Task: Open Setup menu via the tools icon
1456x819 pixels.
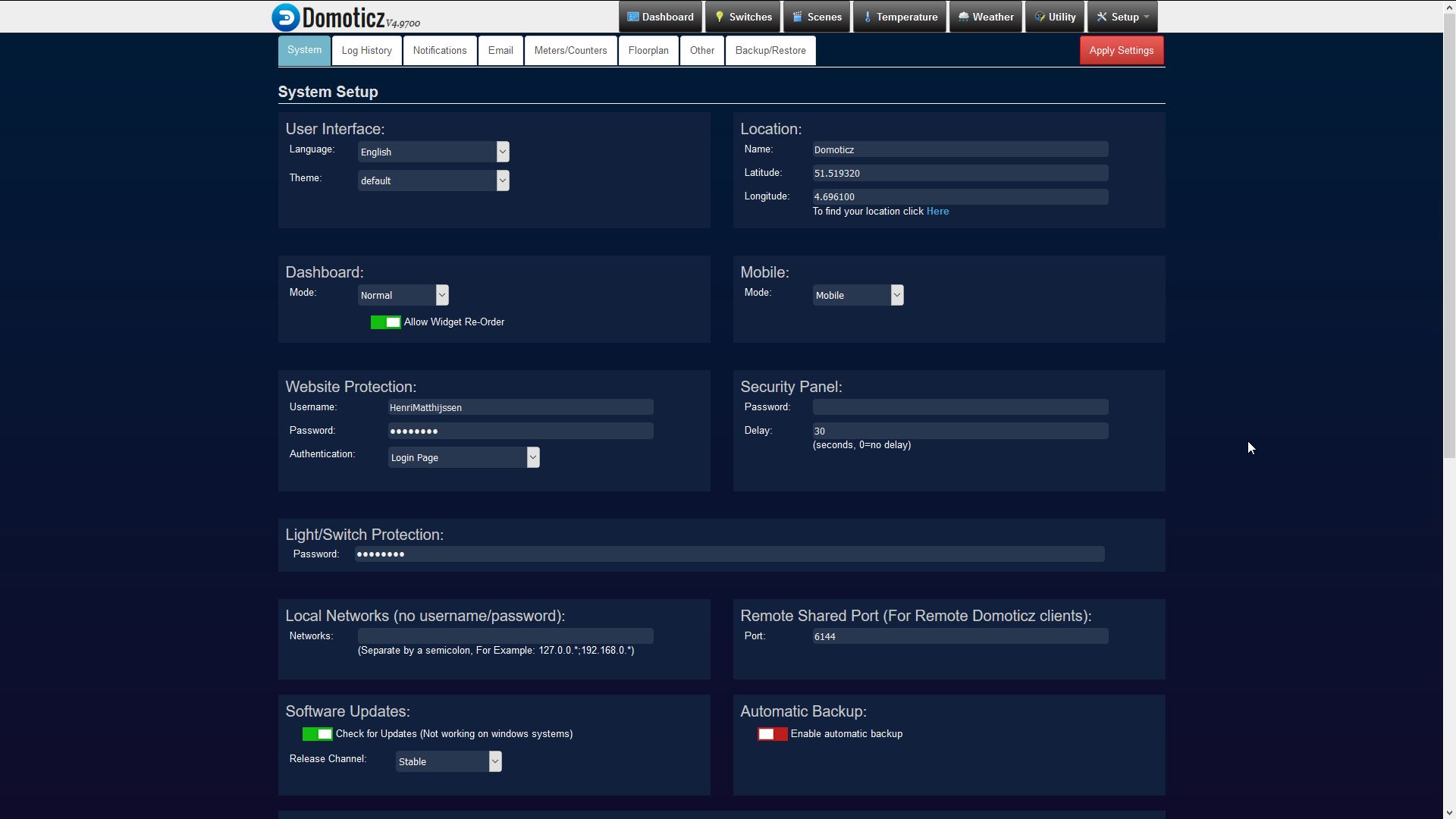Action: click(1102, 17)
